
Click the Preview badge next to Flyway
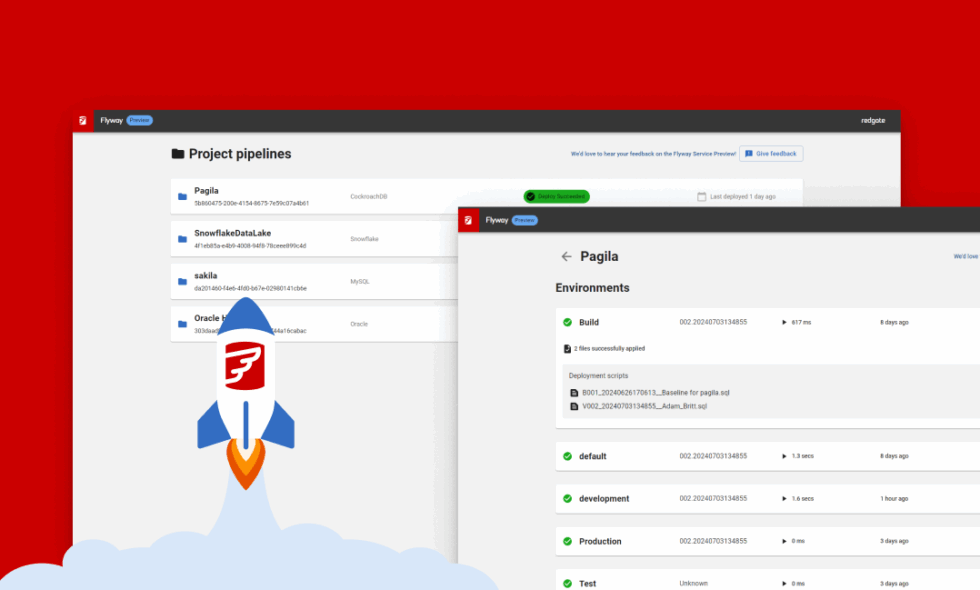click(x=139, y=119)
